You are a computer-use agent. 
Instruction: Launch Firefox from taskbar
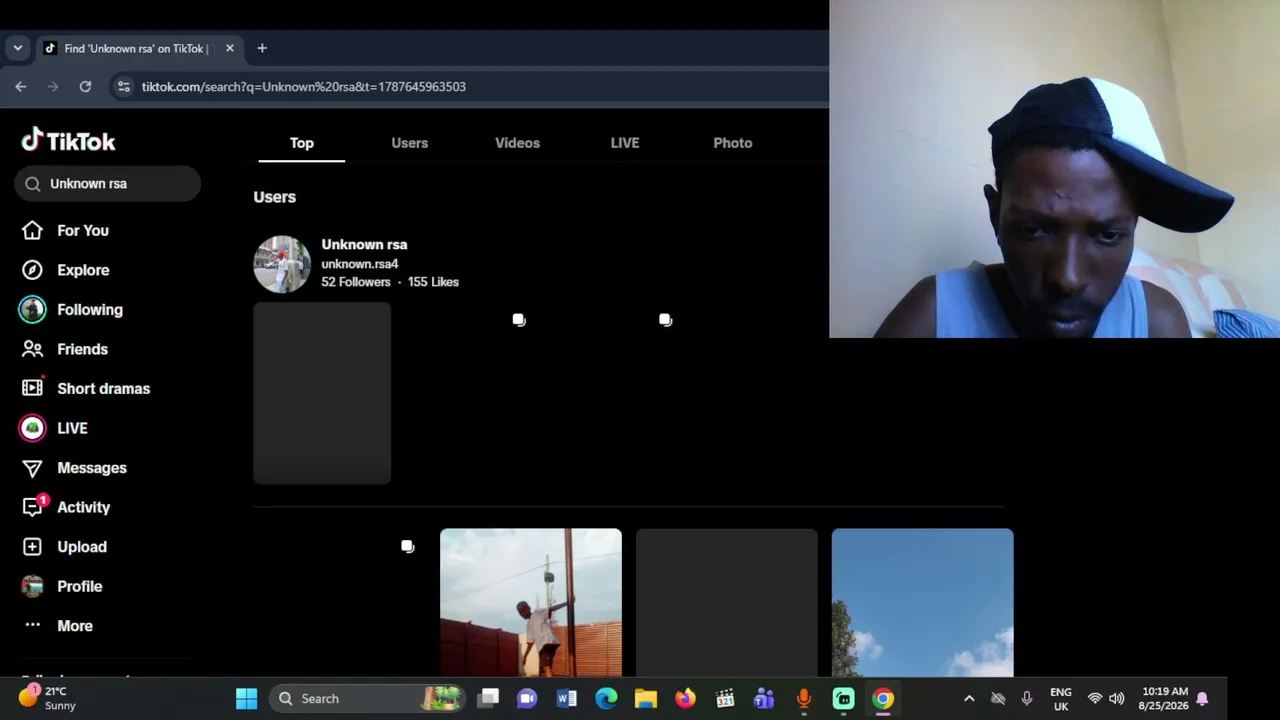coord(685,699)
